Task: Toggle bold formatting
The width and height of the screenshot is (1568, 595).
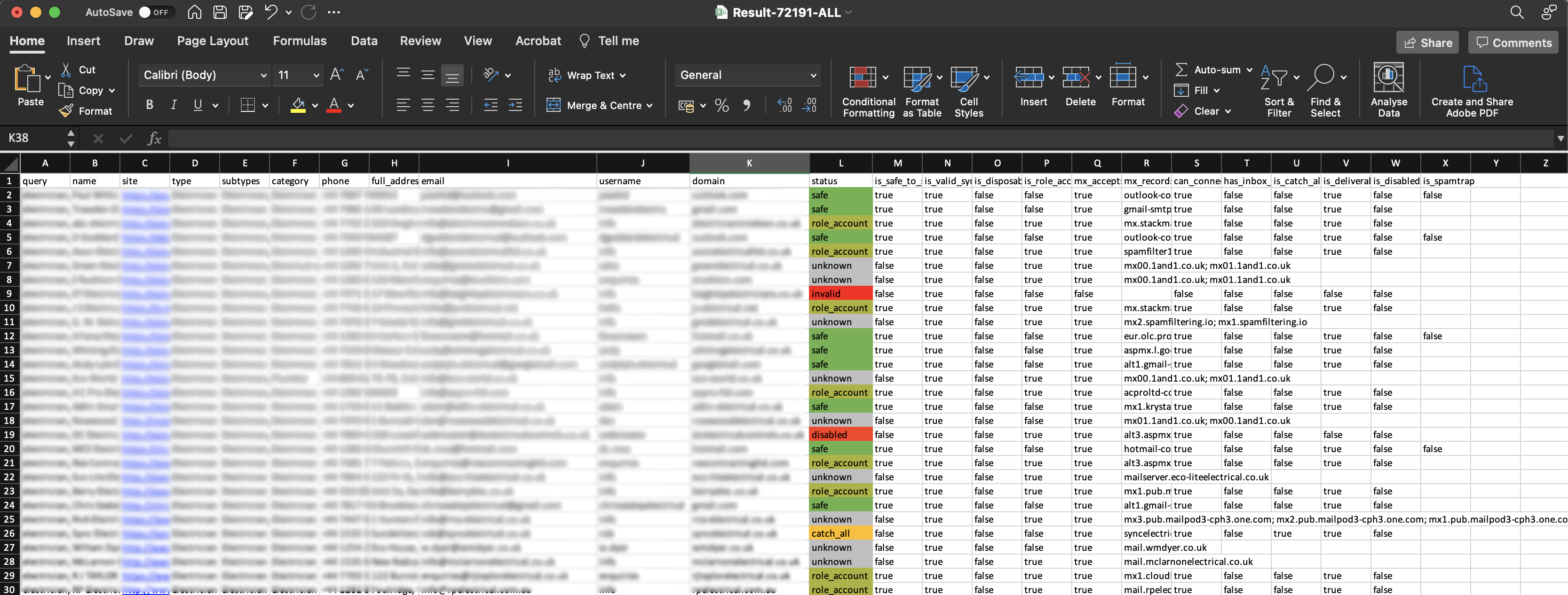Action: (149, 105)
